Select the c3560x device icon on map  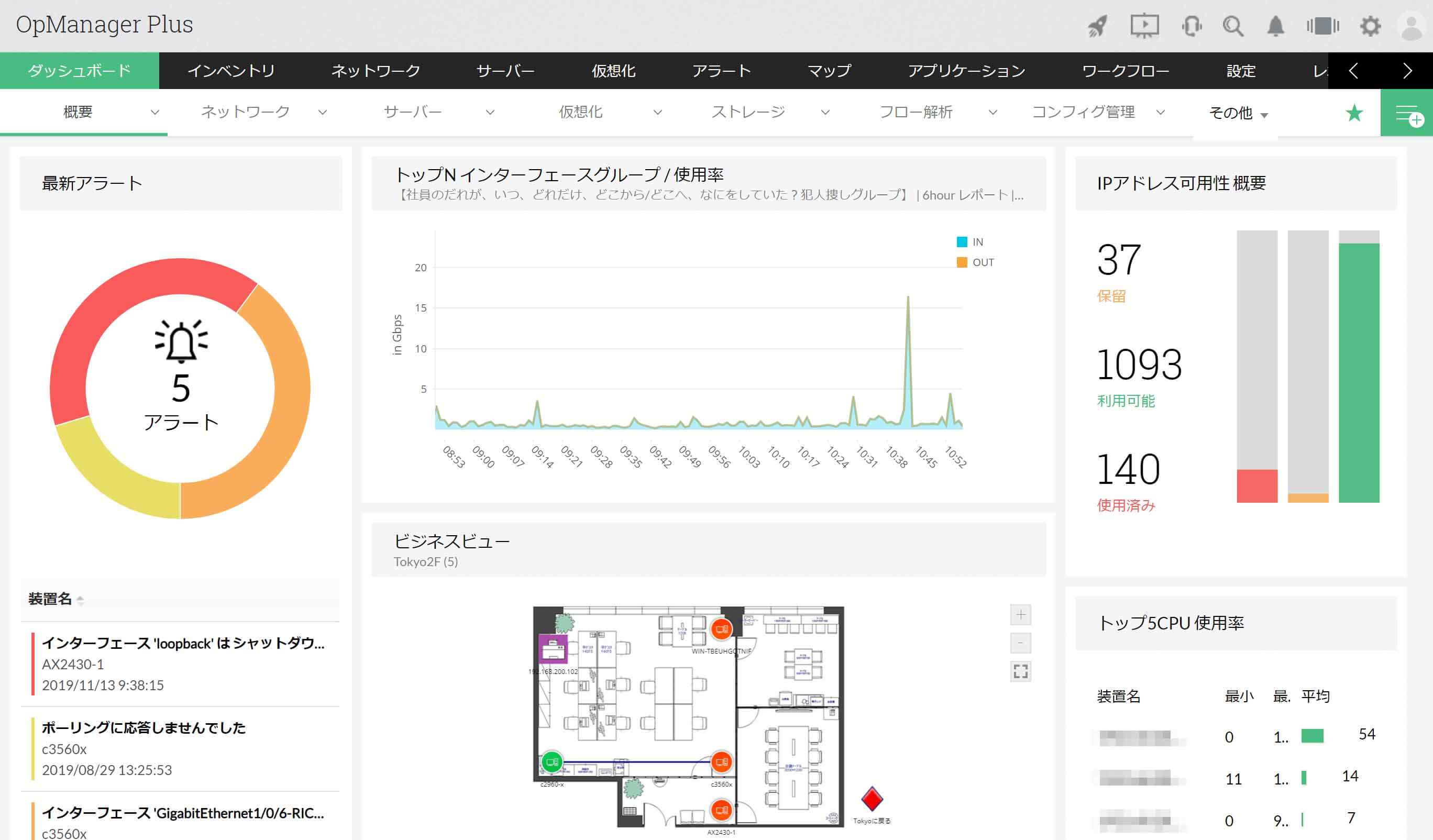pos(722,761)
